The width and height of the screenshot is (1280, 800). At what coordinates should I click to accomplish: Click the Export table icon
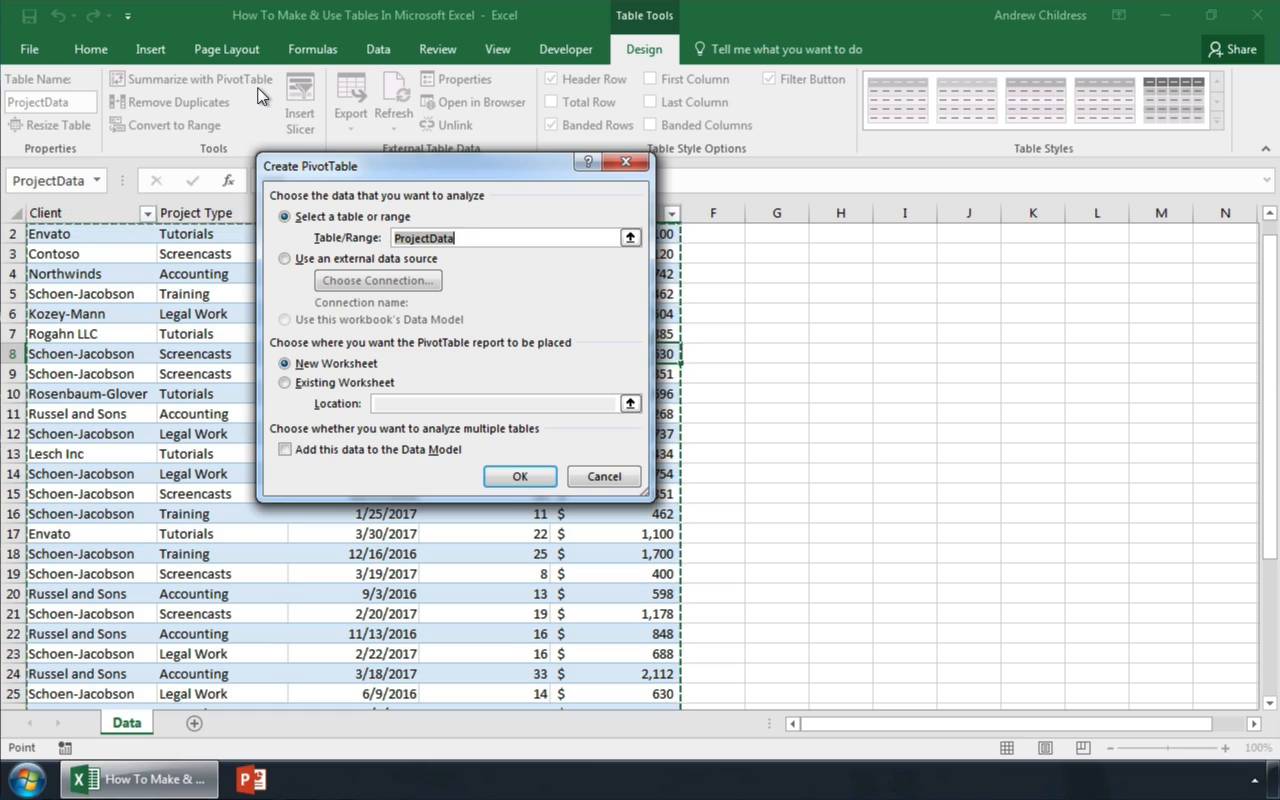coord(350,87)
